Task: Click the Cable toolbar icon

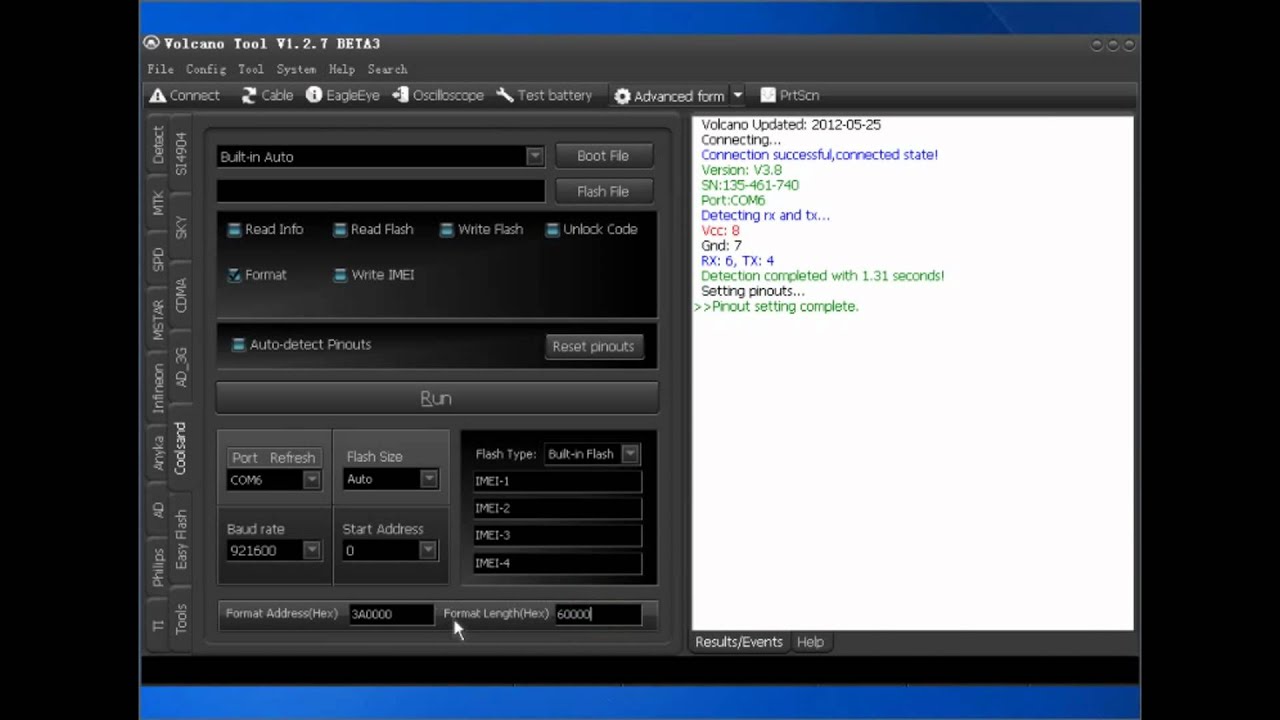Action: click(x=249, y=96)
